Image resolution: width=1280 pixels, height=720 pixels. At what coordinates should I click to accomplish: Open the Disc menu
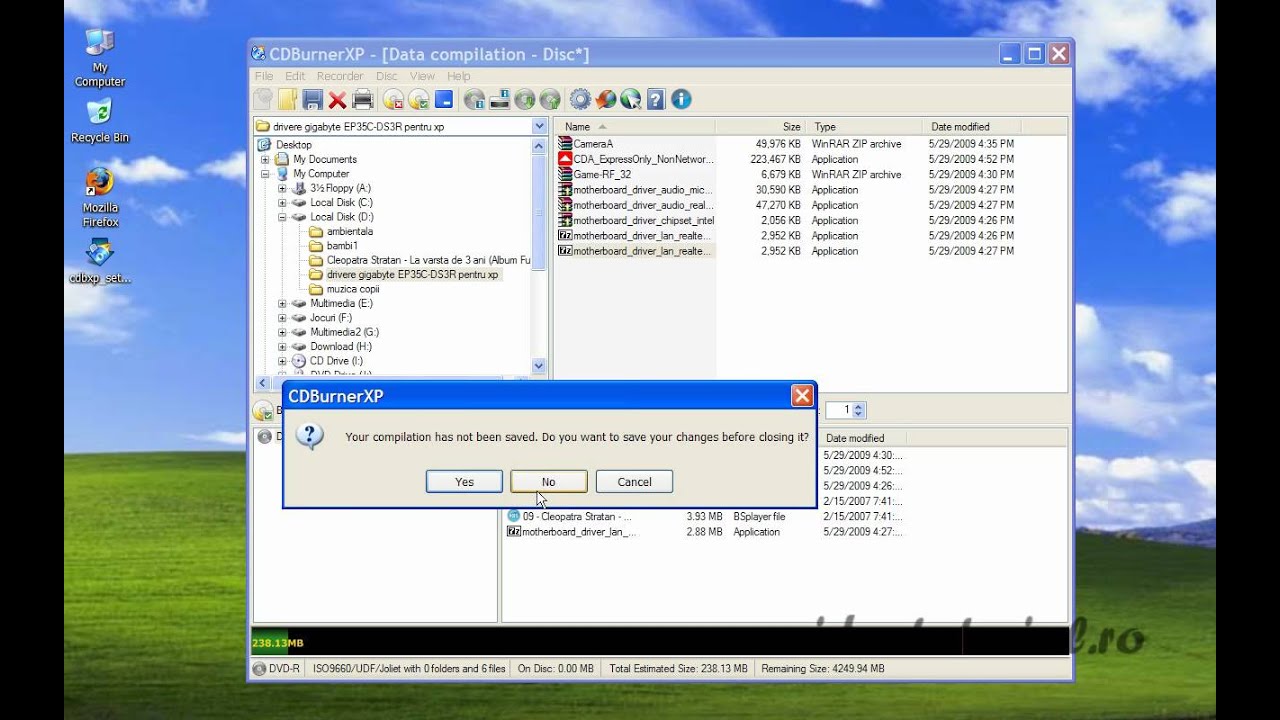pos(387,76)
